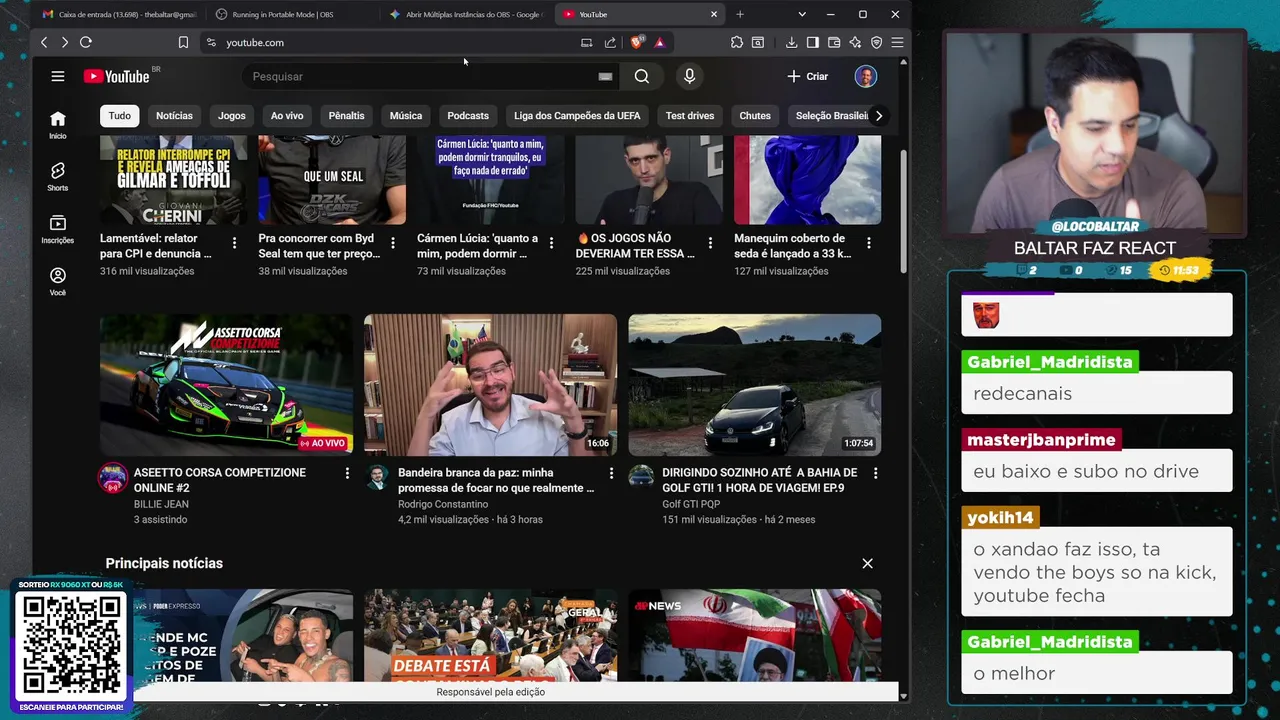Open Brave Wallet icon
Image resolution: width=1280 pixels, height=720 pixels.
point(834,42)
